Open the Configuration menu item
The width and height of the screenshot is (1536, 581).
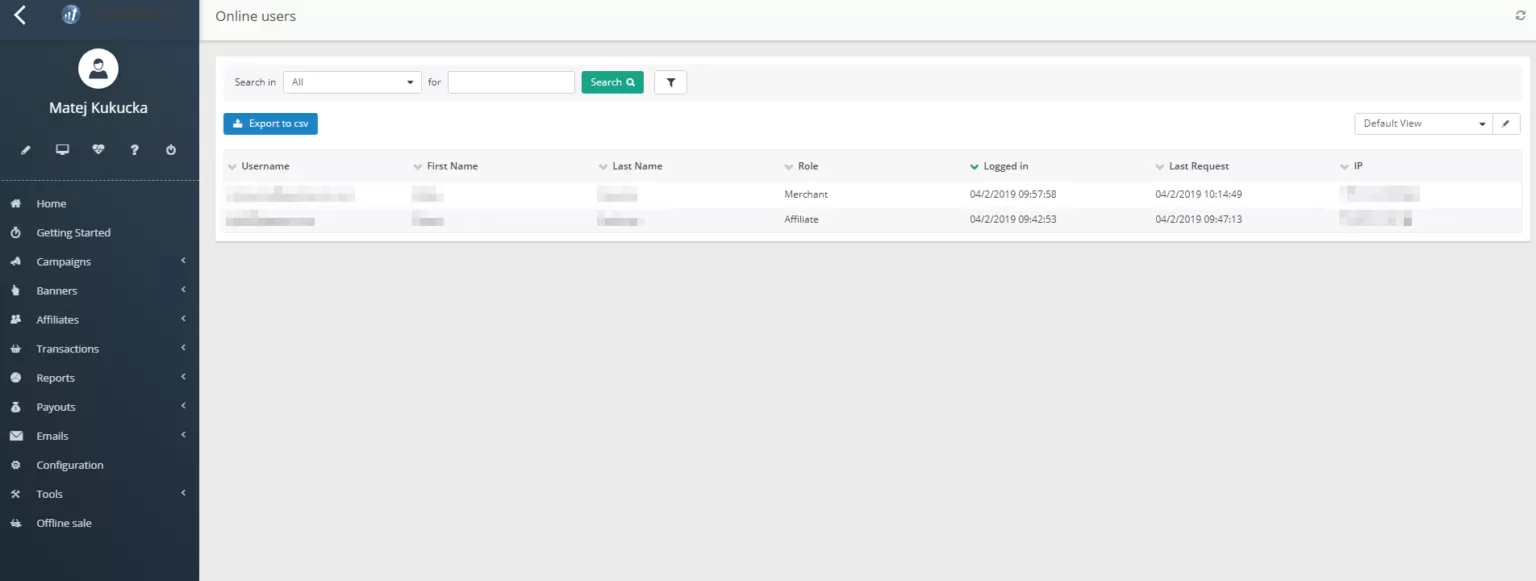70,464
